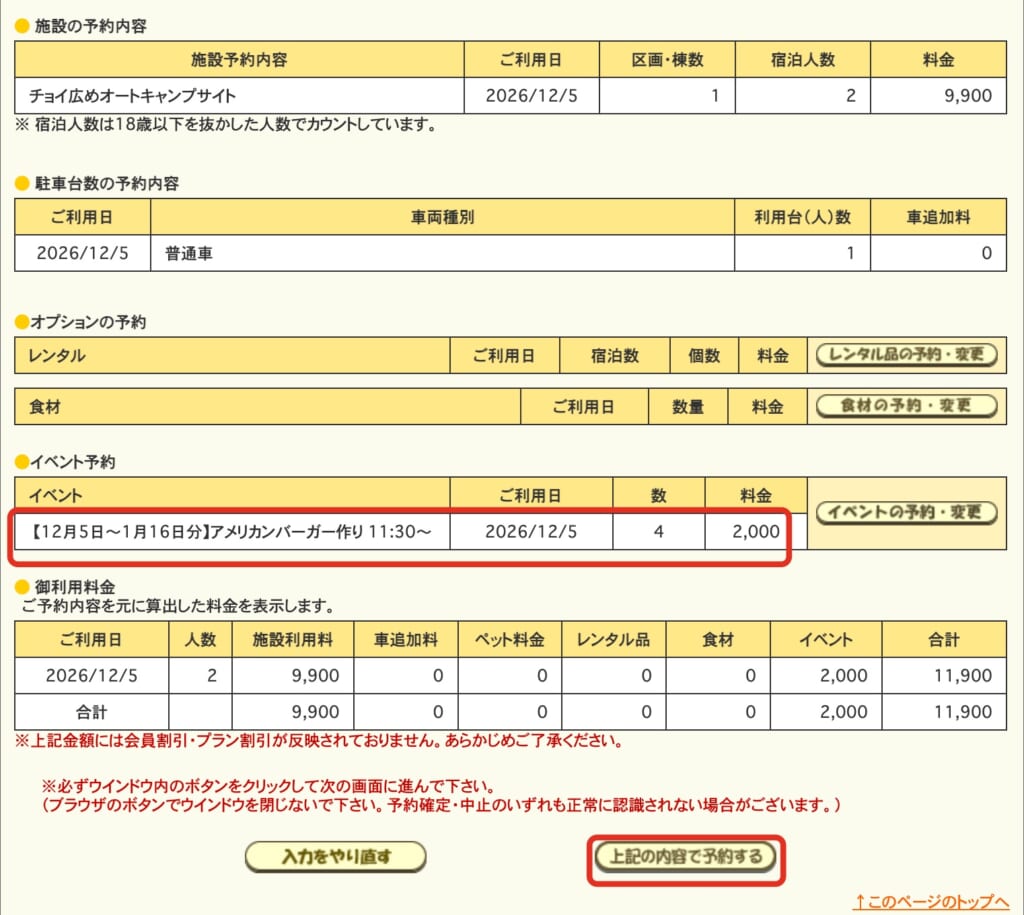Click the 宿泊数 column header
1024x915 pixels.
click(615, 356)
